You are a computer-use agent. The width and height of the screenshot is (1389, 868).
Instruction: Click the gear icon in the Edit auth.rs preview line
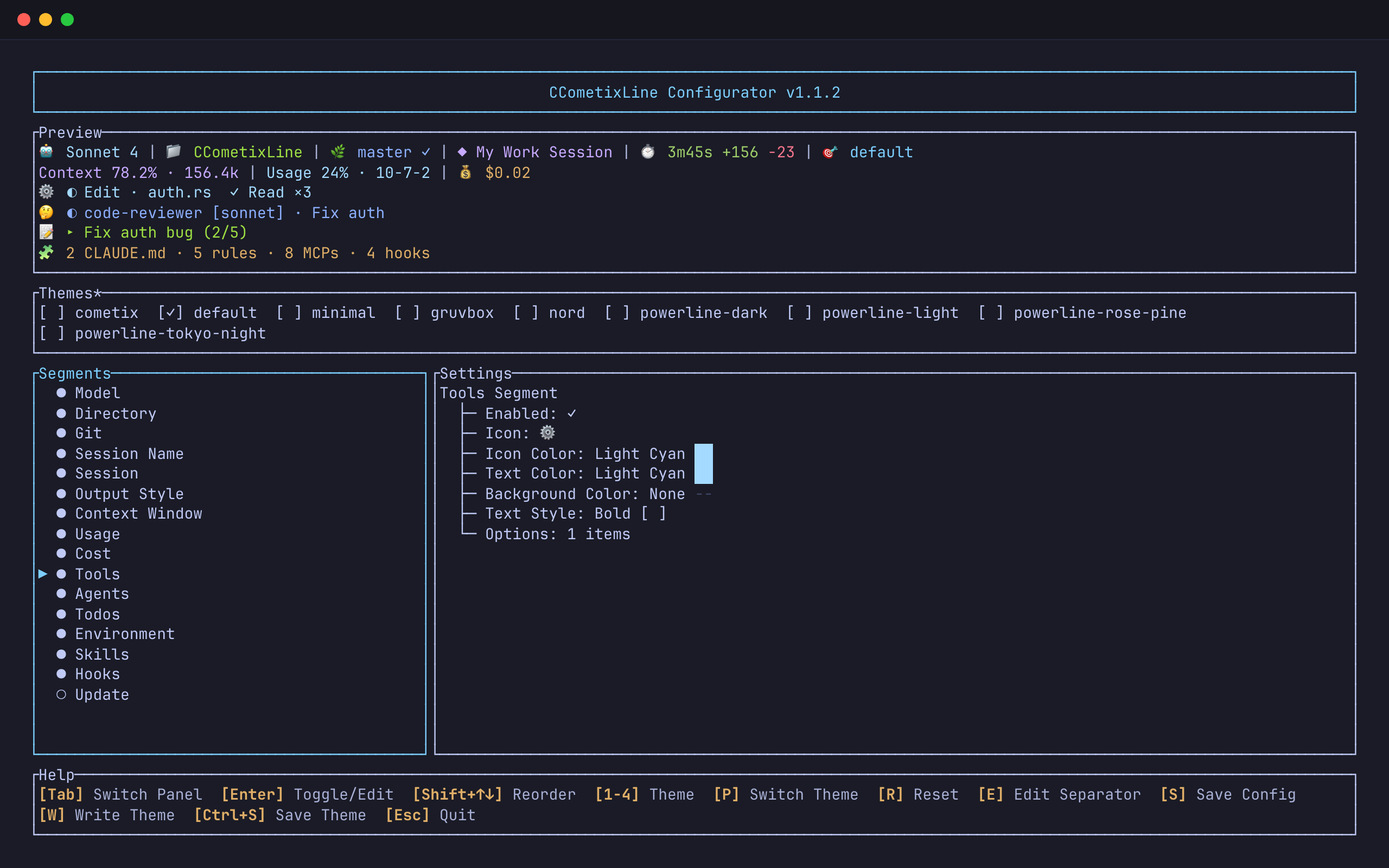pyautogui.click(x=47, y=192)
